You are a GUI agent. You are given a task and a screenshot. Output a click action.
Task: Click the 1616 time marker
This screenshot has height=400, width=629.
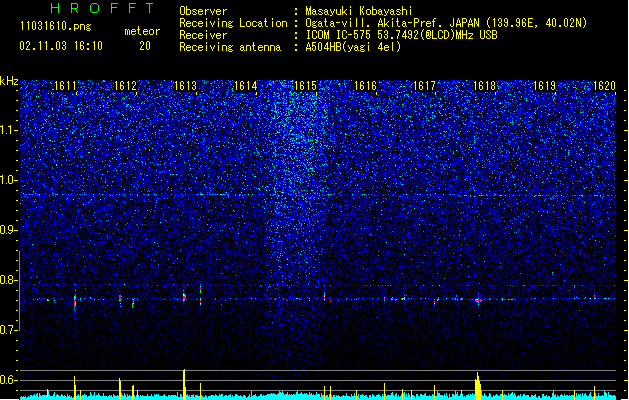[365, 86]
